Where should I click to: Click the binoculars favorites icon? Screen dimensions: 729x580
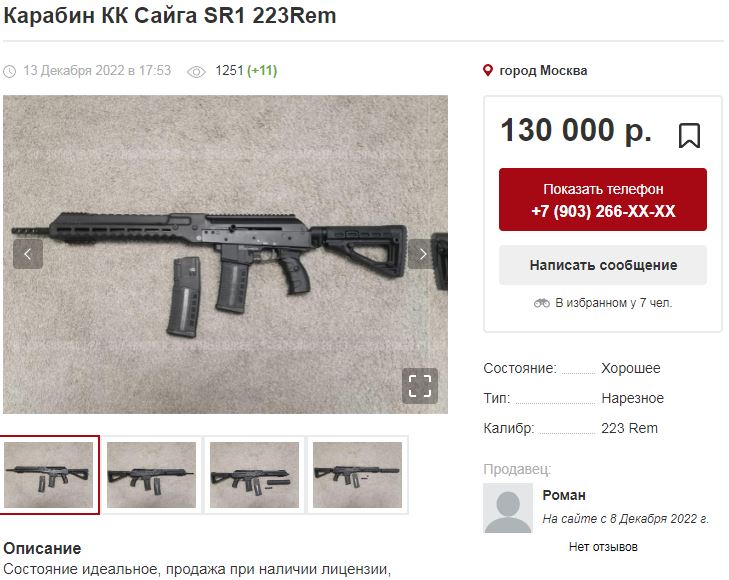542,303
